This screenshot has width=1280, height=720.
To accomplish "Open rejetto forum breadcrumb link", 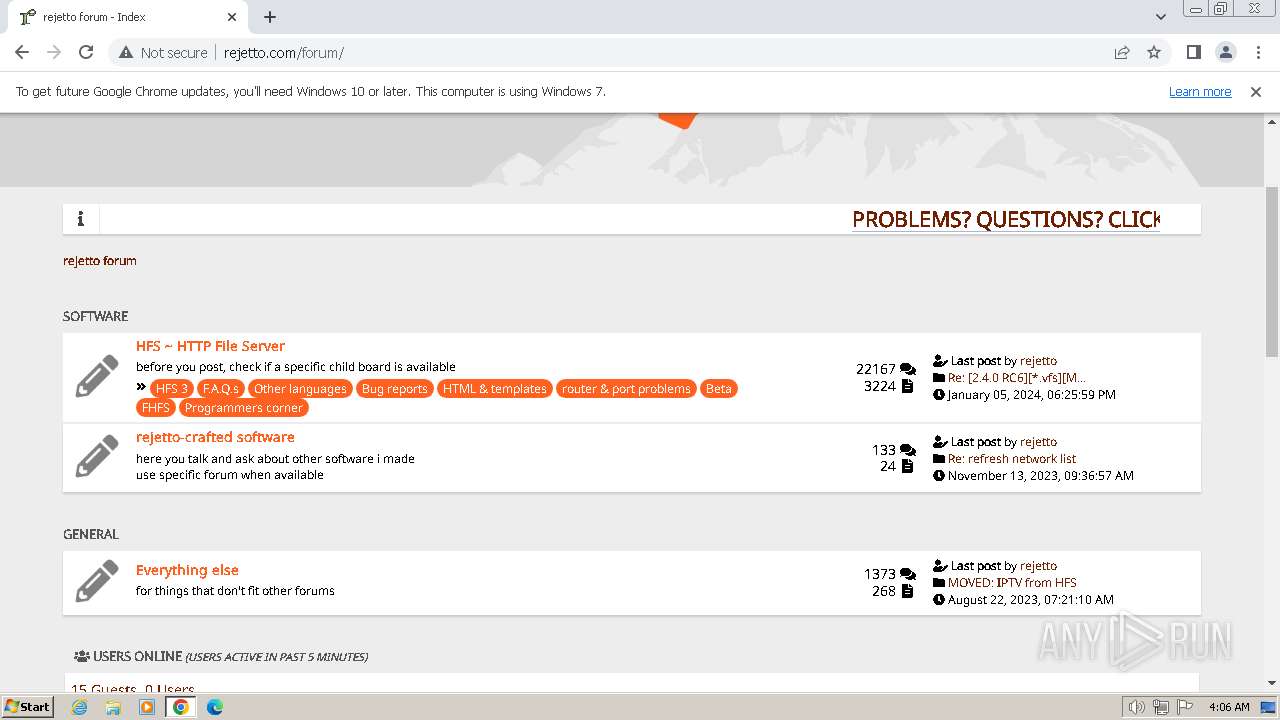I will (100, 260).
